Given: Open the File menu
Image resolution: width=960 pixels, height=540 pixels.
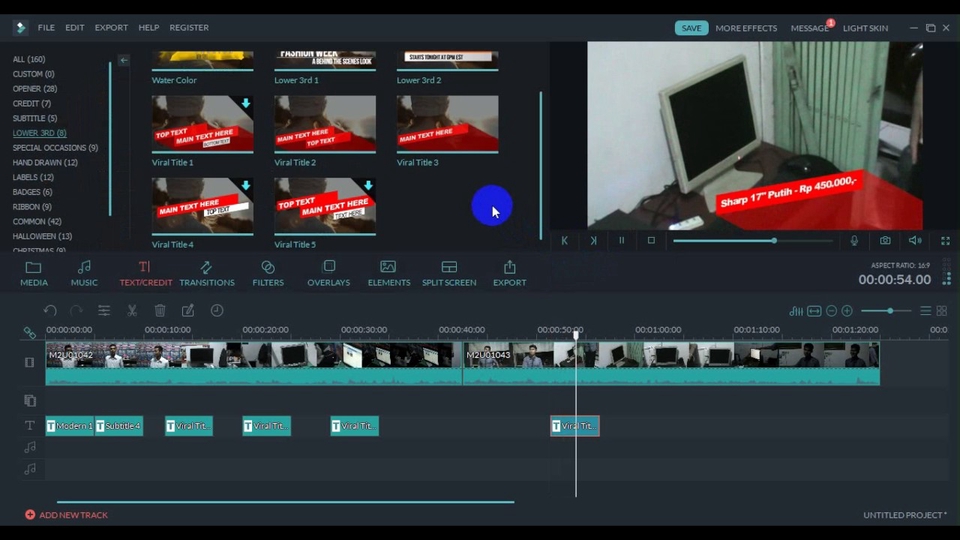Looking at the screenshot, I should click(46, 28).
